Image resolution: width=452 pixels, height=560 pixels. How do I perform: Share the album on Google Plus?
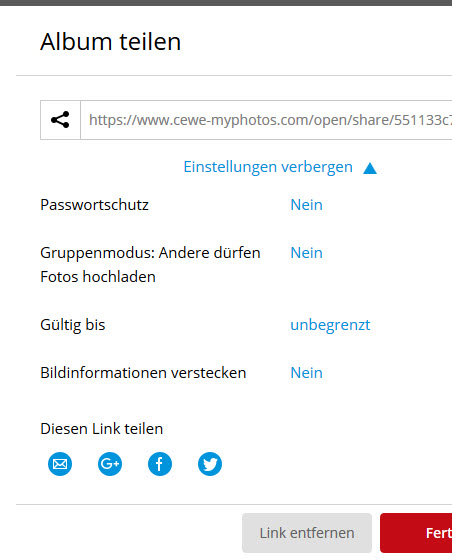coord(110,464)
